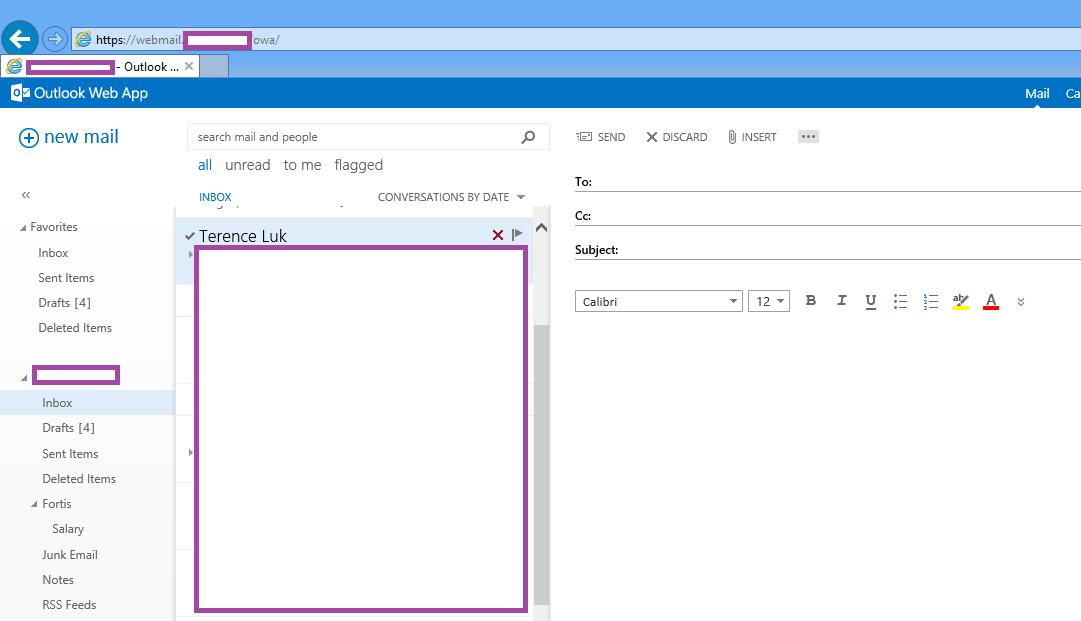Click the browser forward arrow button
Screen dimensions: 1081x621
point(54,39)
